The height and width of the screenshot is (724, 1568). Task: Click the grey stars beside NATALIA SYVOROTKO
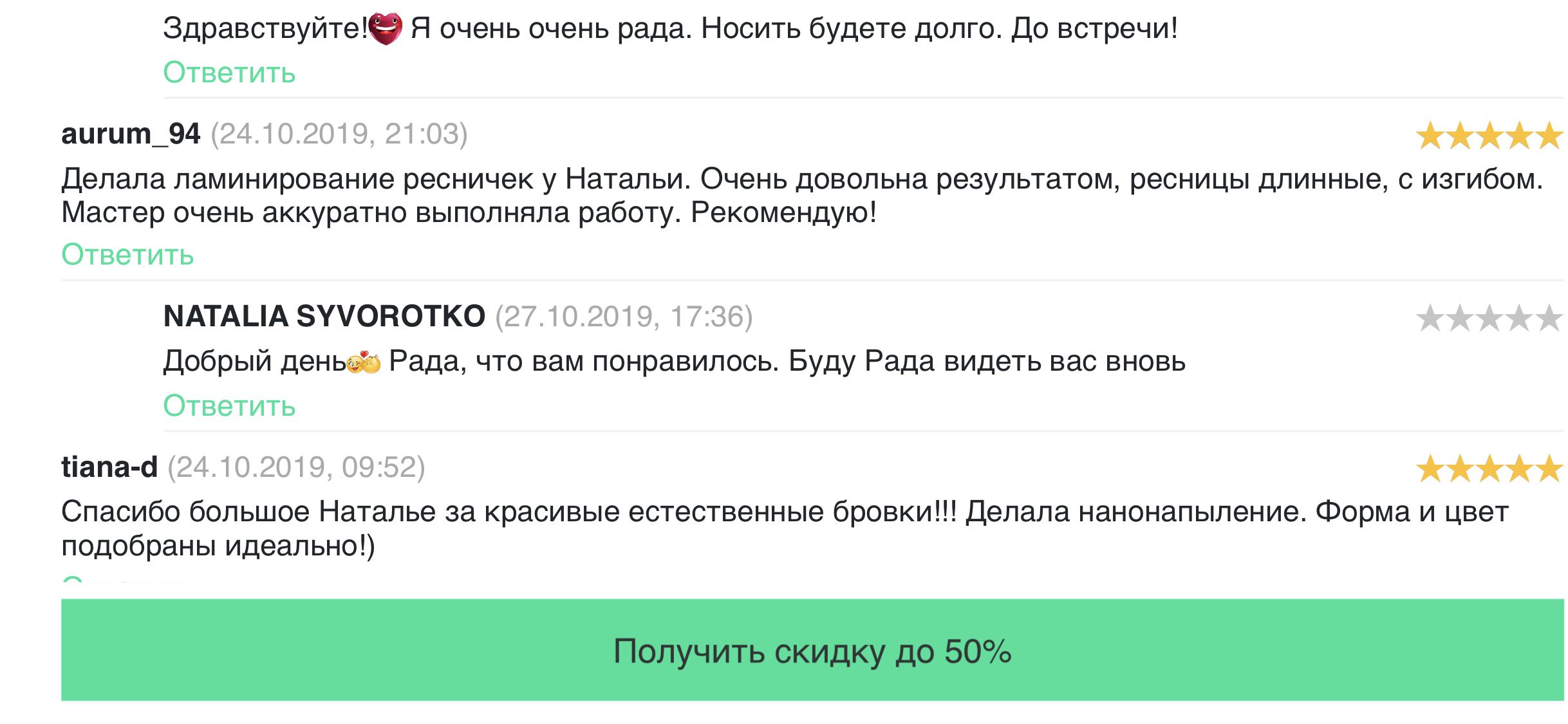[x=1489, y=318]
